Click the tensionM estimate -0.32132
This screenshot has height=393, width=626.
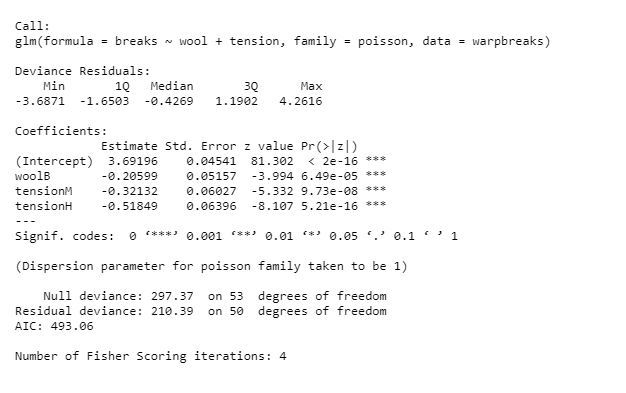pos(129,191)
